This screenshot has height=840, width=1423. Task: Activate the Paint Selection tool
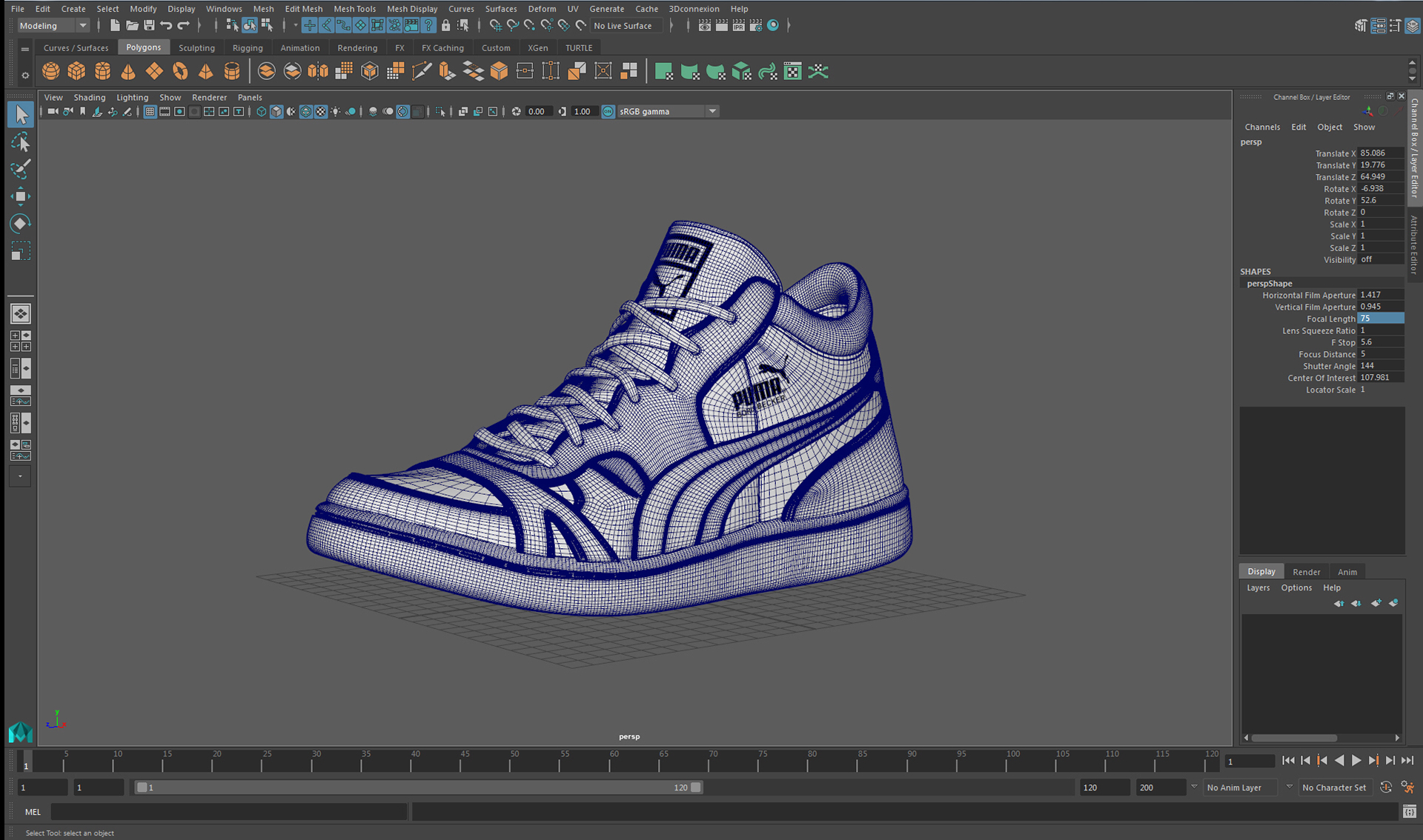click(x=21, y=169)
